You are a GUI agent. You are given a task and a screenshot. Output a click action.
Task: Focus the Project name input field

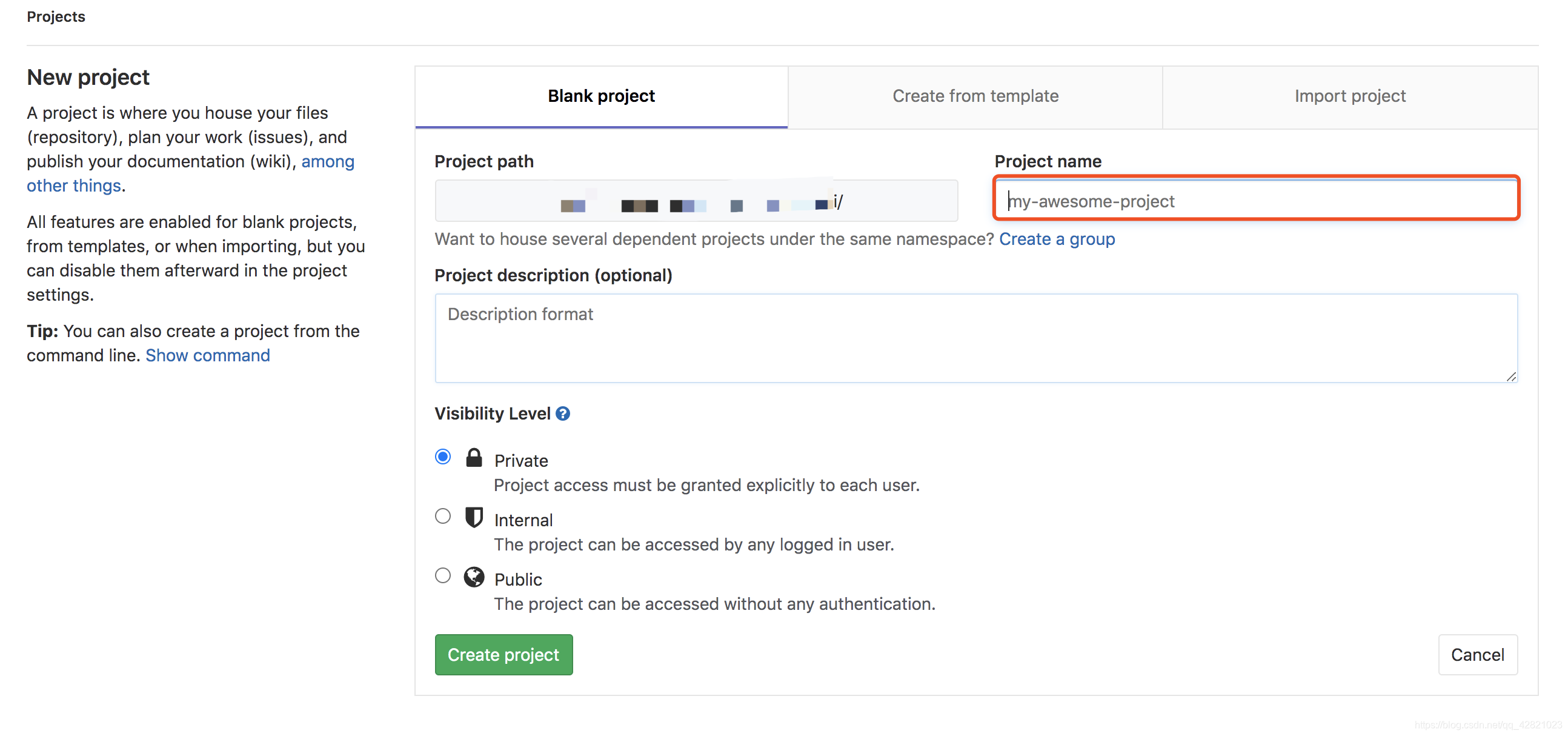(1257, 201)
